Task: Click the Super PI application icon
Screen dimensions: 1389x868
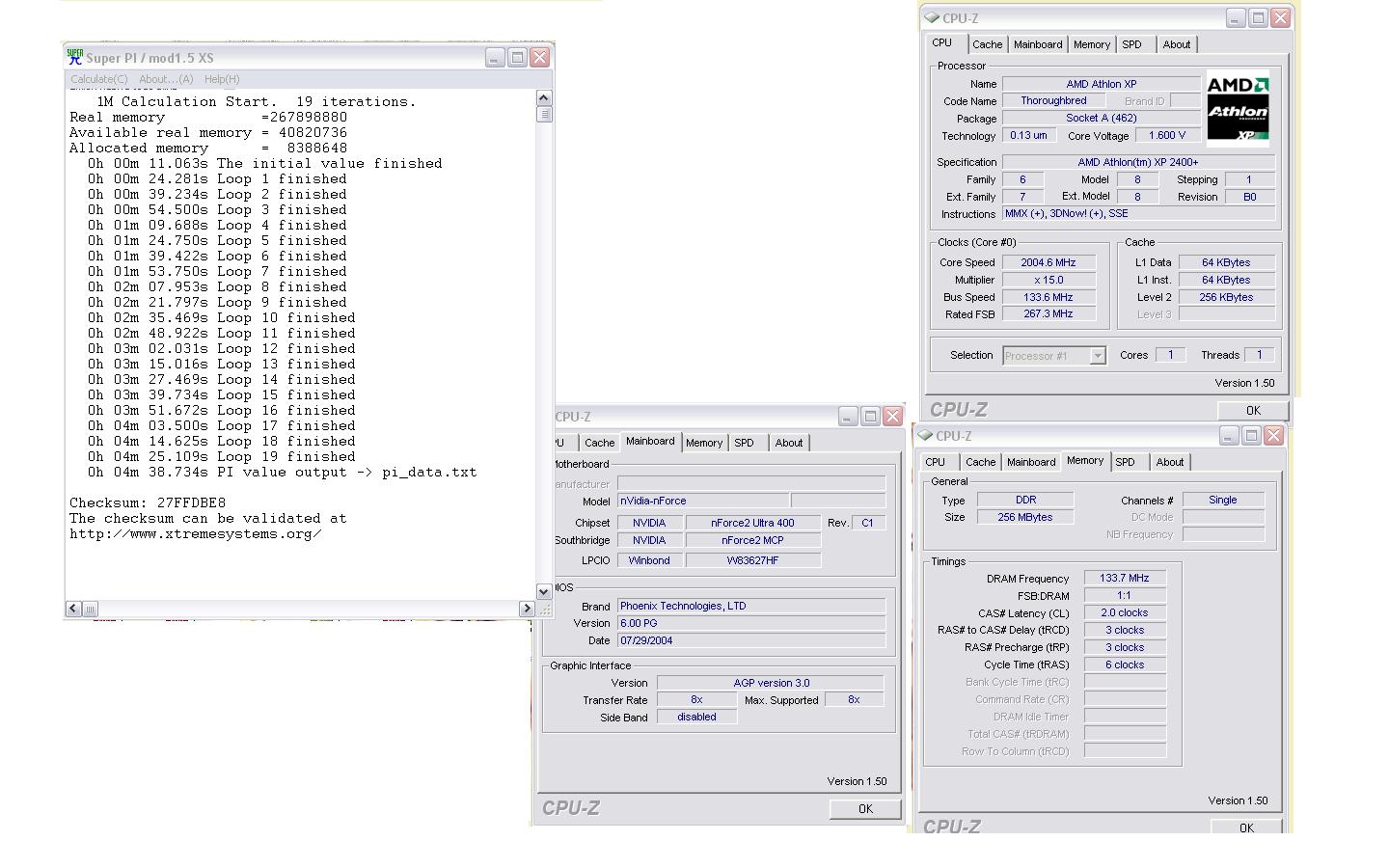Action: pos(75,57)
